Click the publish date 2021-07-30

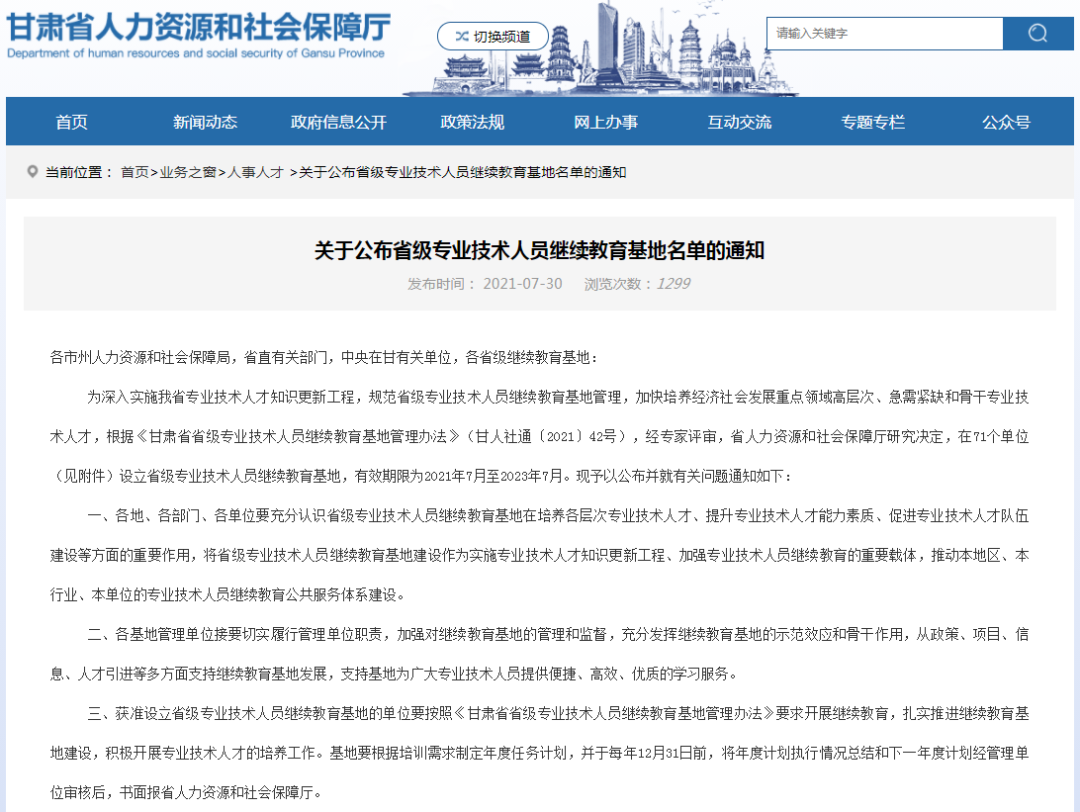[522, 284]
